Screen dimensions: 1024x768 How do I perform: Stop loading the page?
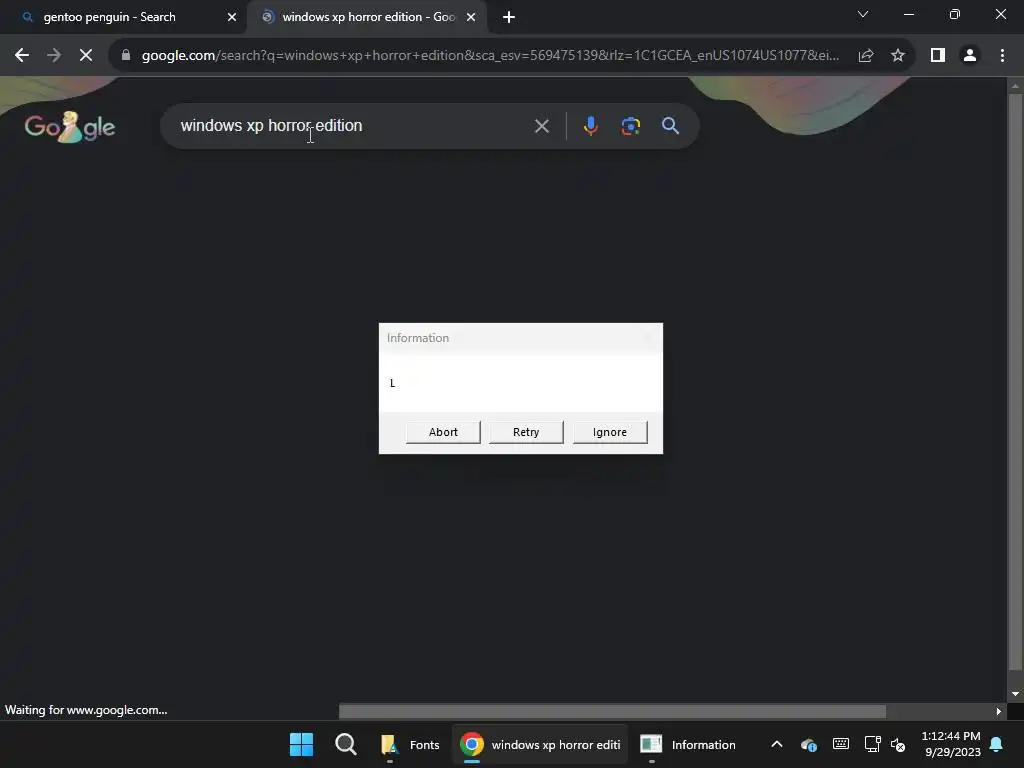pos(86,56)
